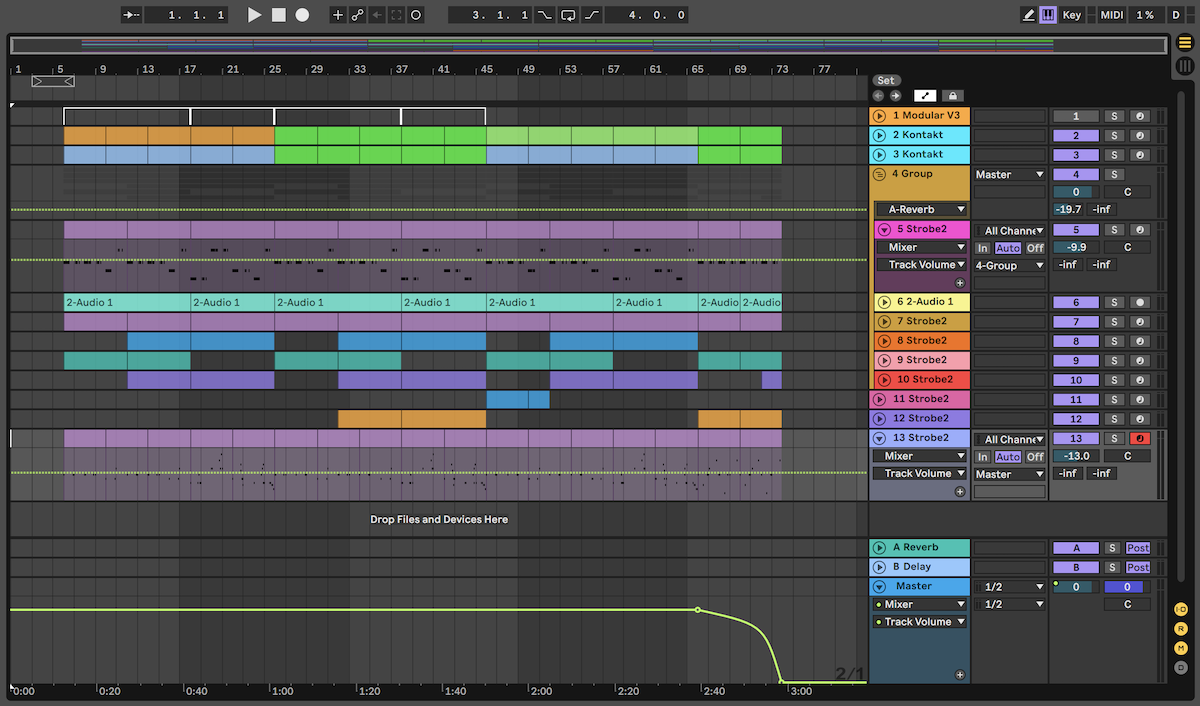Toggle the Computer MIDI Keyboard icon

pos(1048,15)
